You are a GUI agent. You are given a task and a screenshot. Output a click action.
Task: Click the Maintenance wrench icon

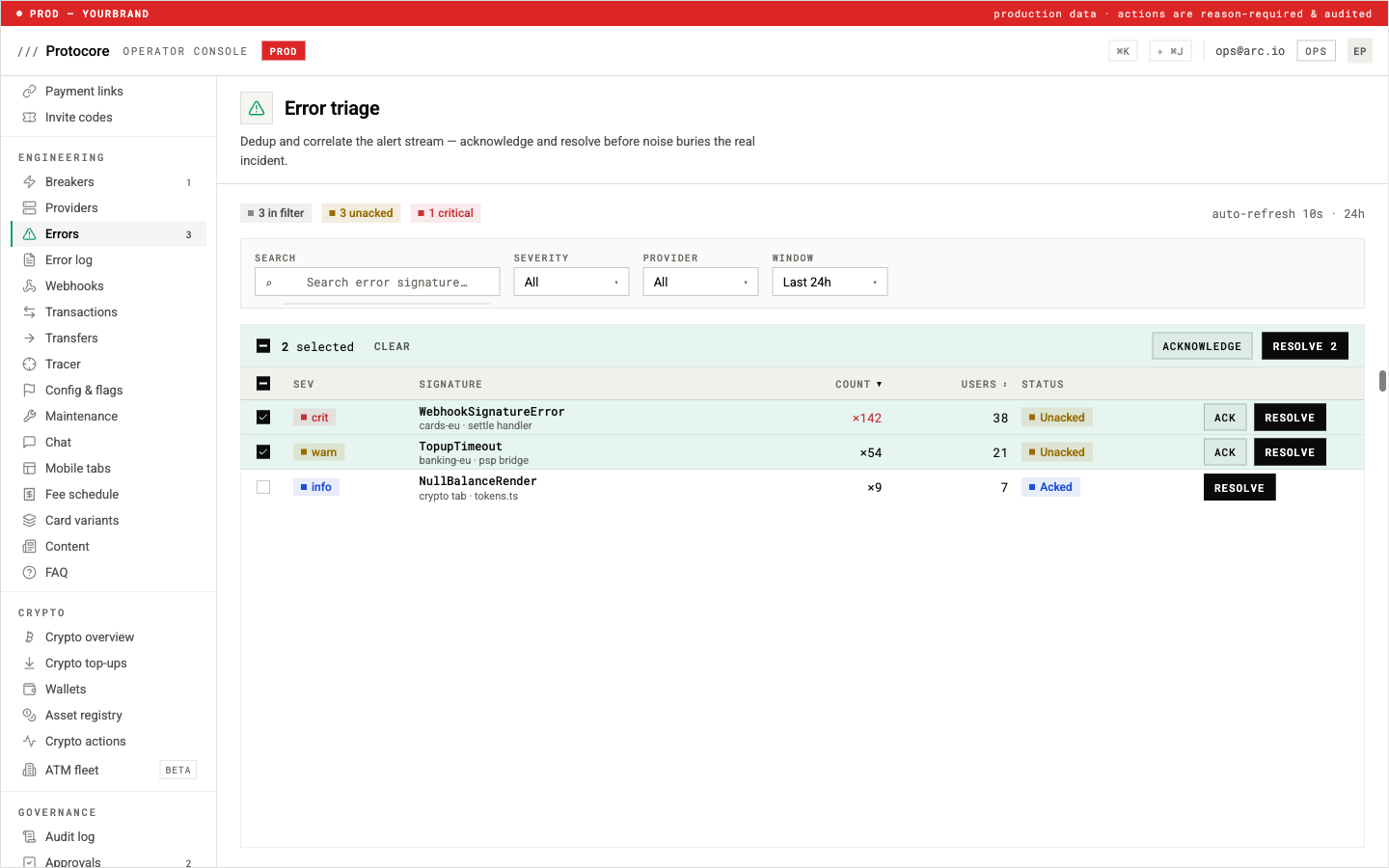pos(30,417)
